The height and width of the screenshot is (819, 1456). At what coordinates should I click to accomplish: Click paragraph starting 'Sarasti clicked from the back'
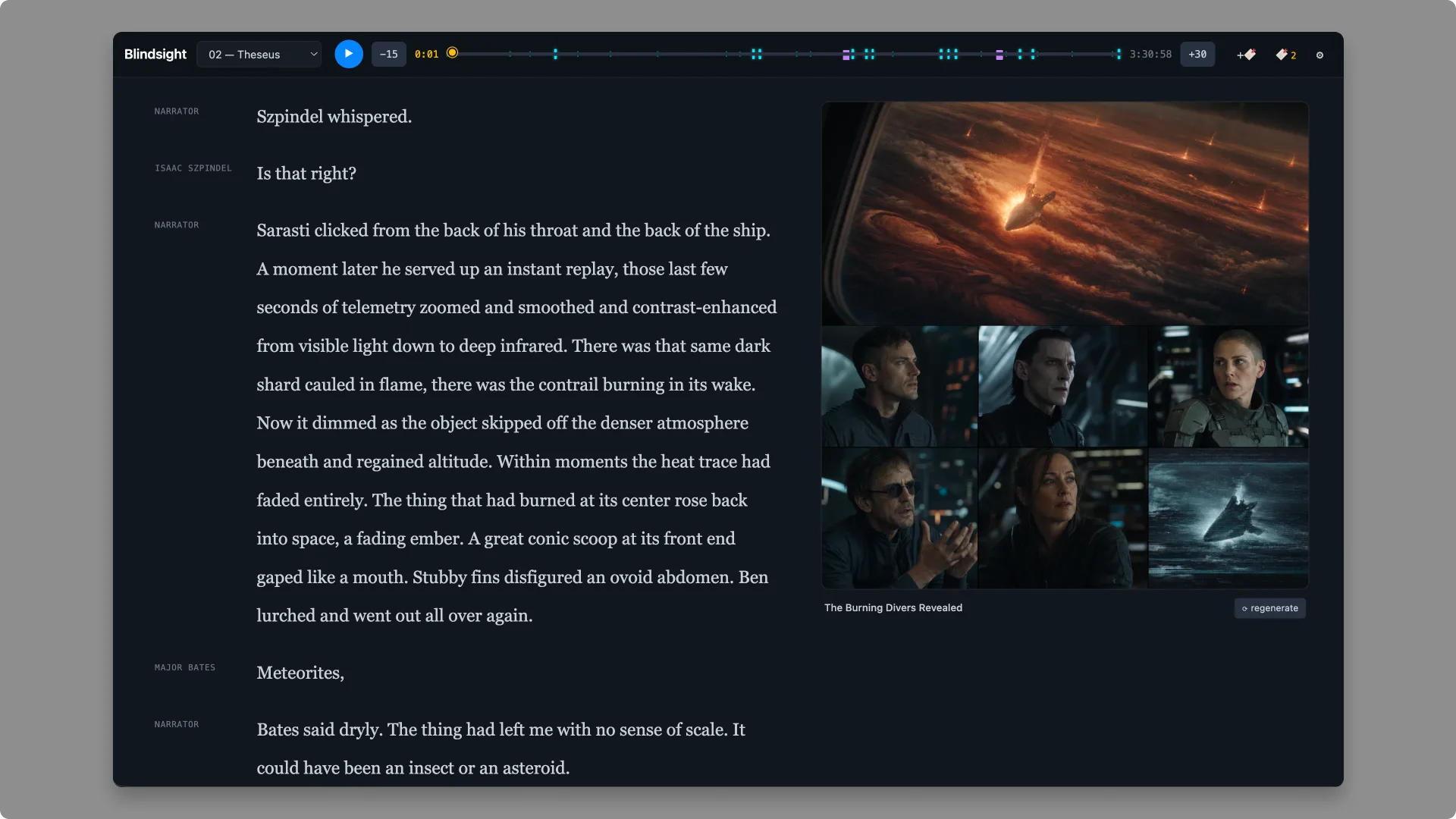516,423
